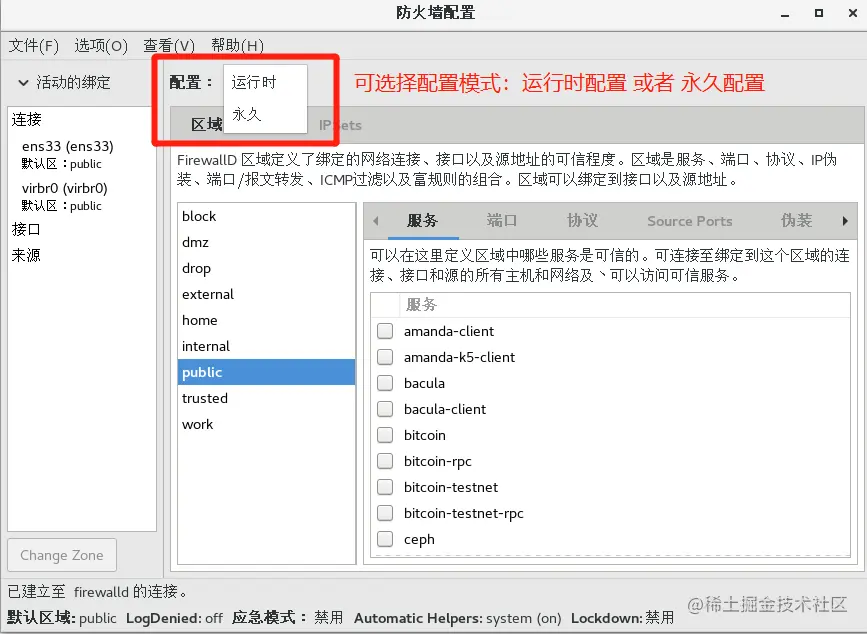Click the LogDenied: off status entry
The height and width of the screenshot is (634, 867).
point(174,618)
